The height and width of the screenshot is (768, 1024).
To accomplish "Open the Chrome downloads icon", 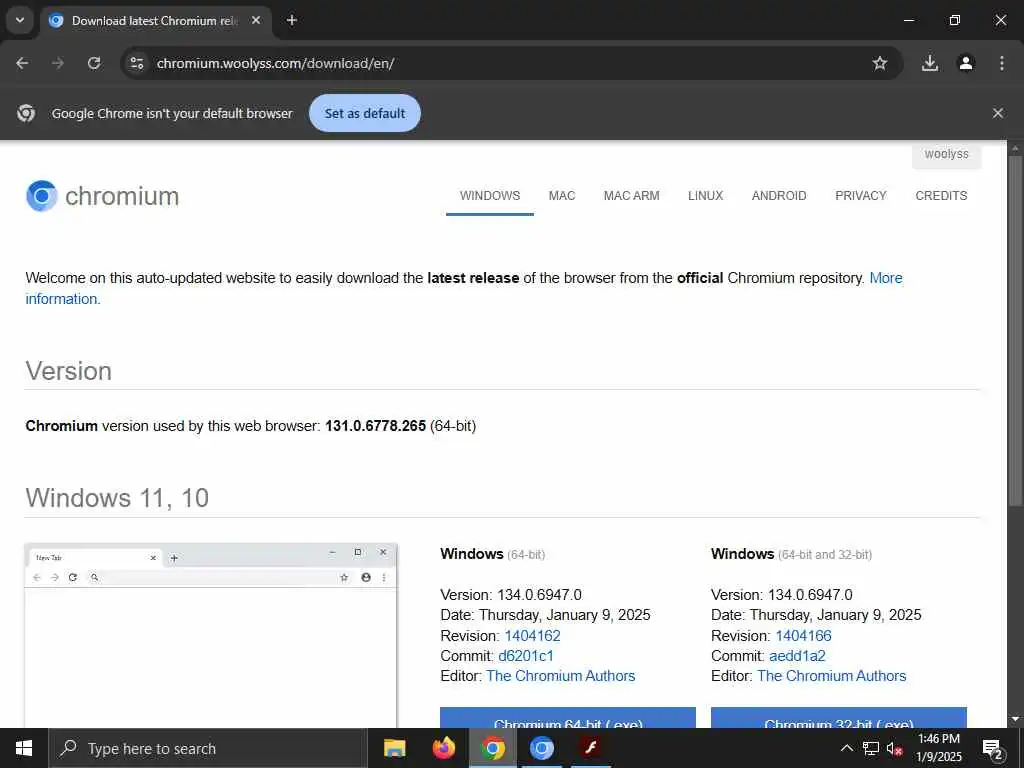I will (x=930, y=63).
